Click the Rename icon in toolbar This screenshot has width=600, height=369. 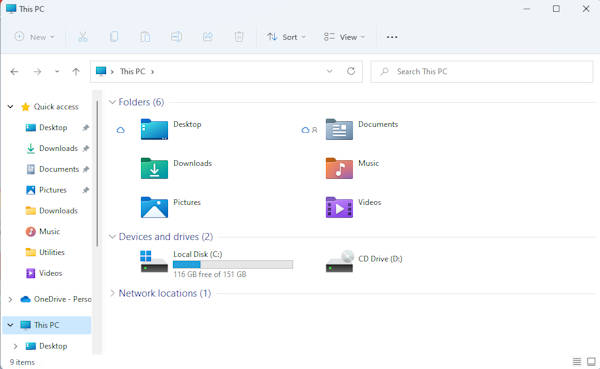176,37
